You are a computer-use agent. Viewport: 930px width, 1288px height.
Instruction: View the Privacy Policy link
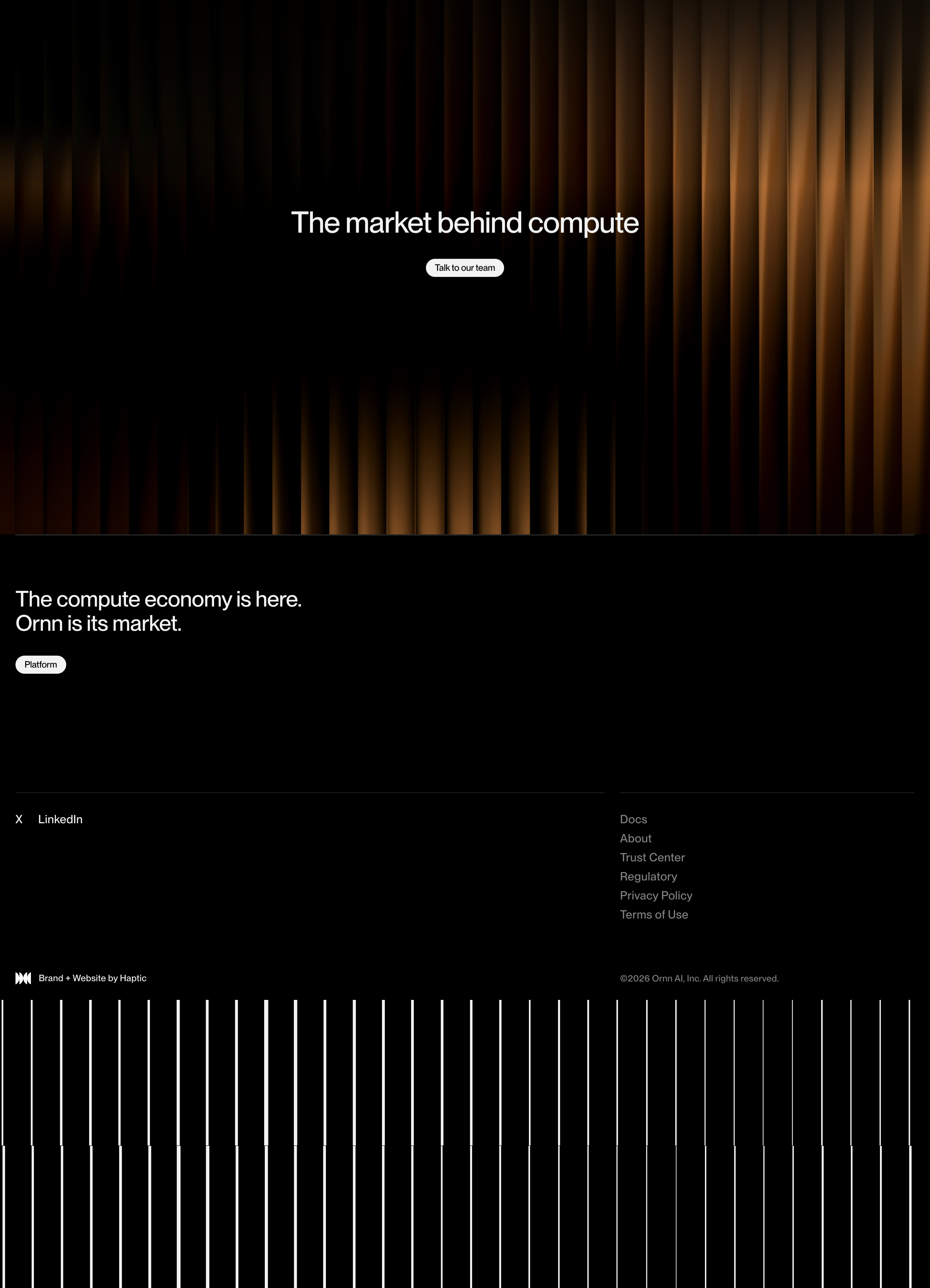tap(656, 895)
